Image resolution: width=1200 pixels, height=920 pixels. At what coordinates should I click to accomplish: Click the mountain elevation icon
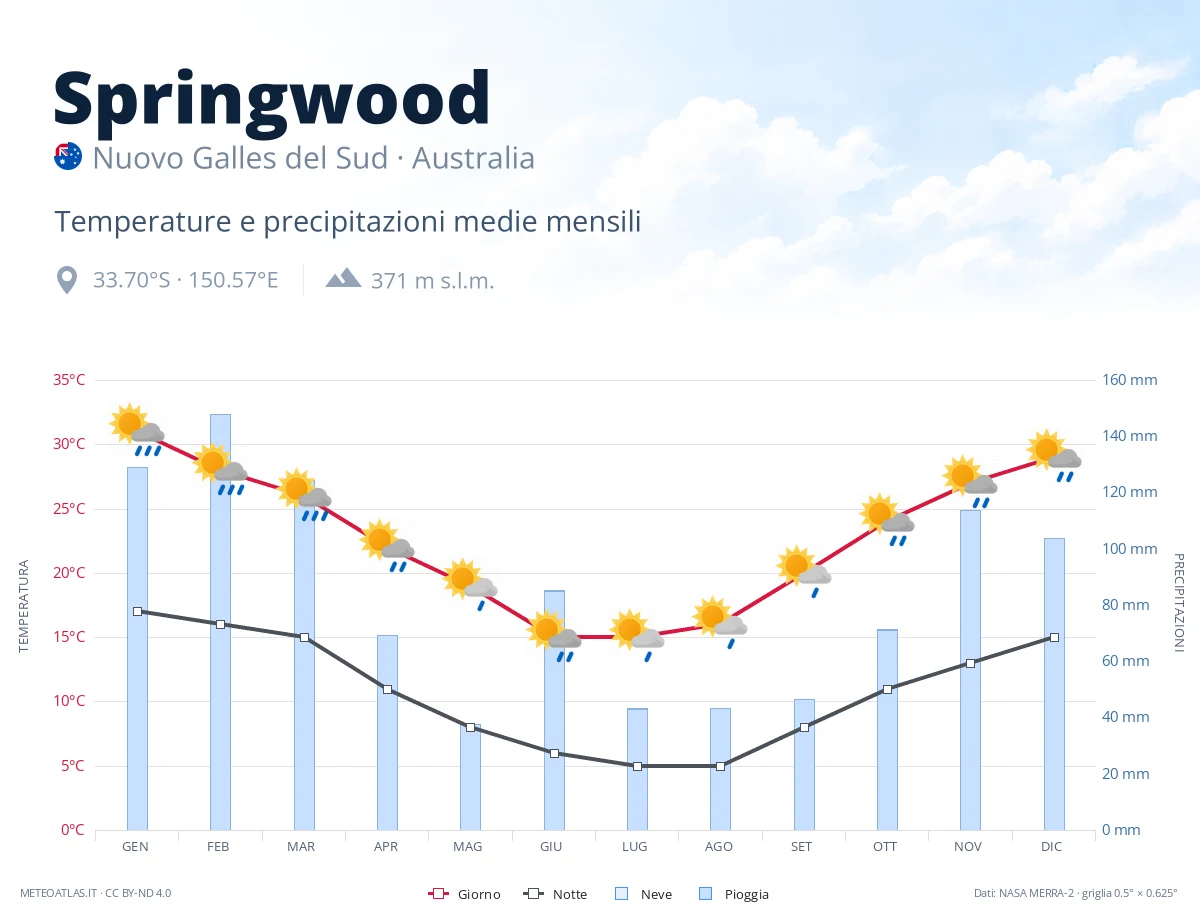tap(343, 277)
